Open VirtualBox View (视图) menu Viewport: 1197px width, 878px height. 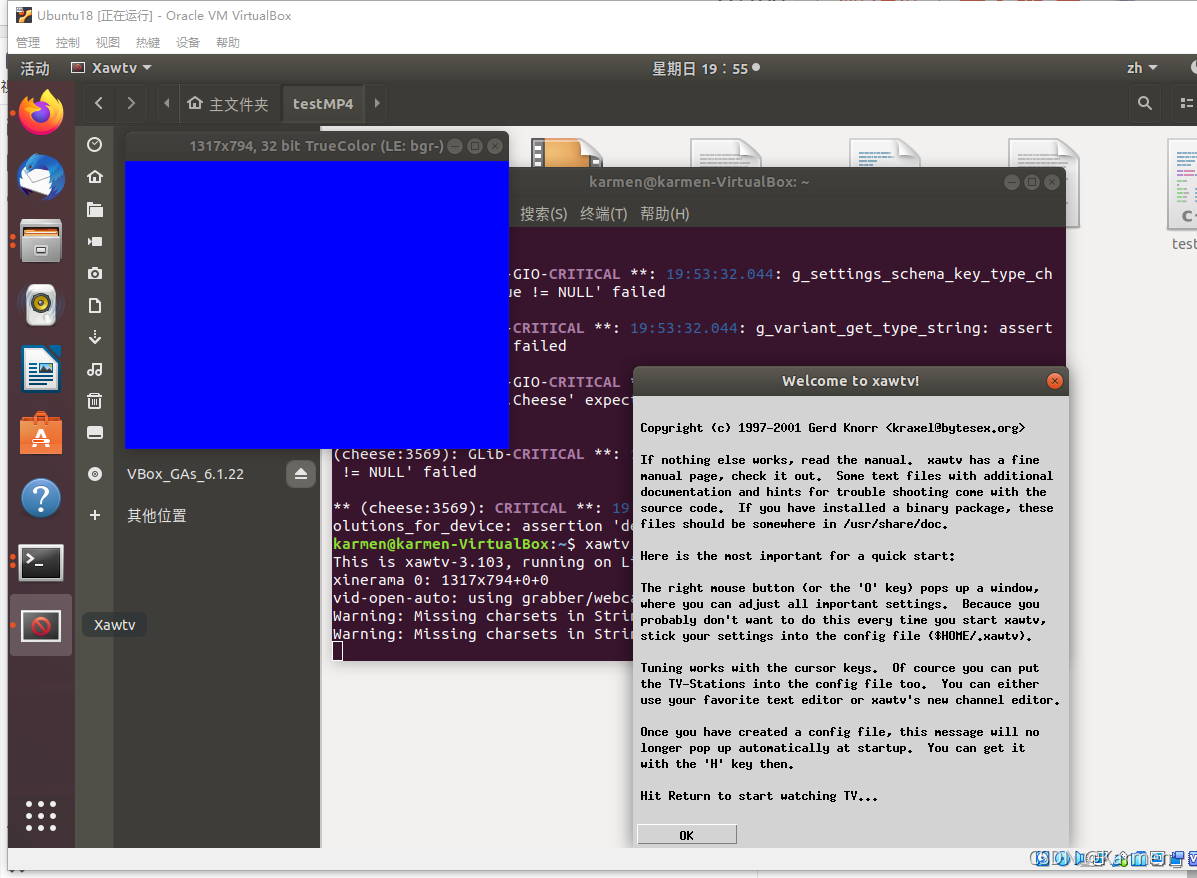pos(108,43)
